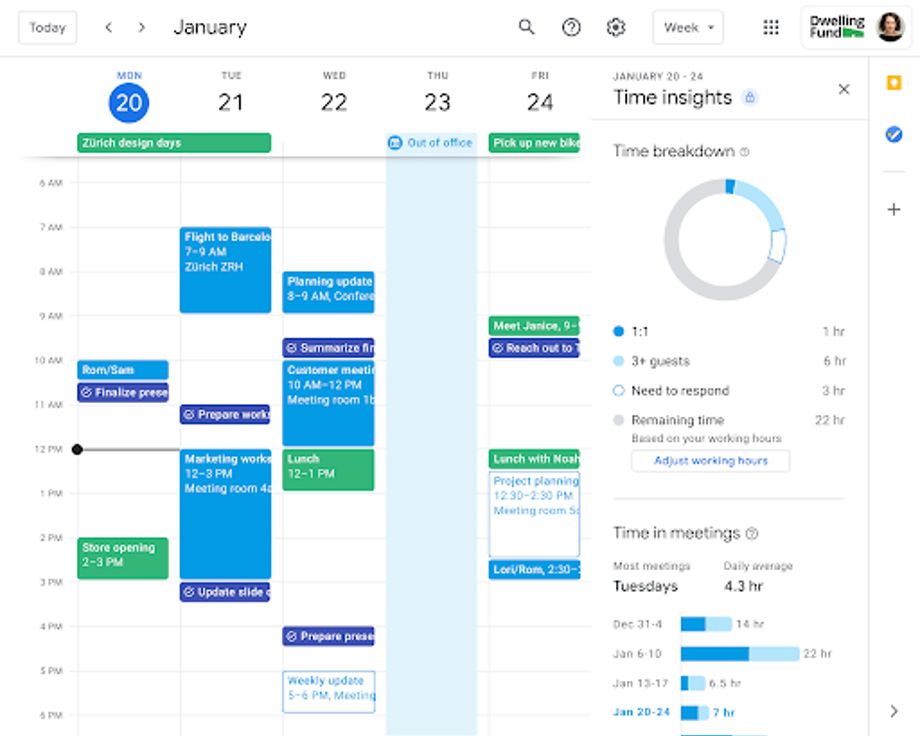Viewport: 920px width, 736px height.
Task: Click the Jan 6-10 meeting bar
Action: [740, 653]
